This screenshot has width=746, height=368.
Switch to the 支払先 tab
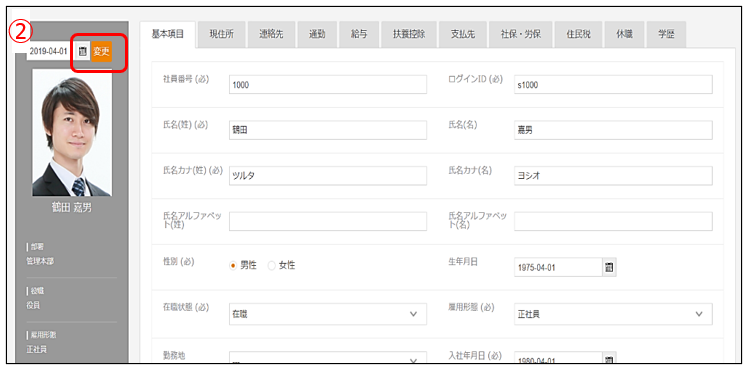click(x=462, y=34)
